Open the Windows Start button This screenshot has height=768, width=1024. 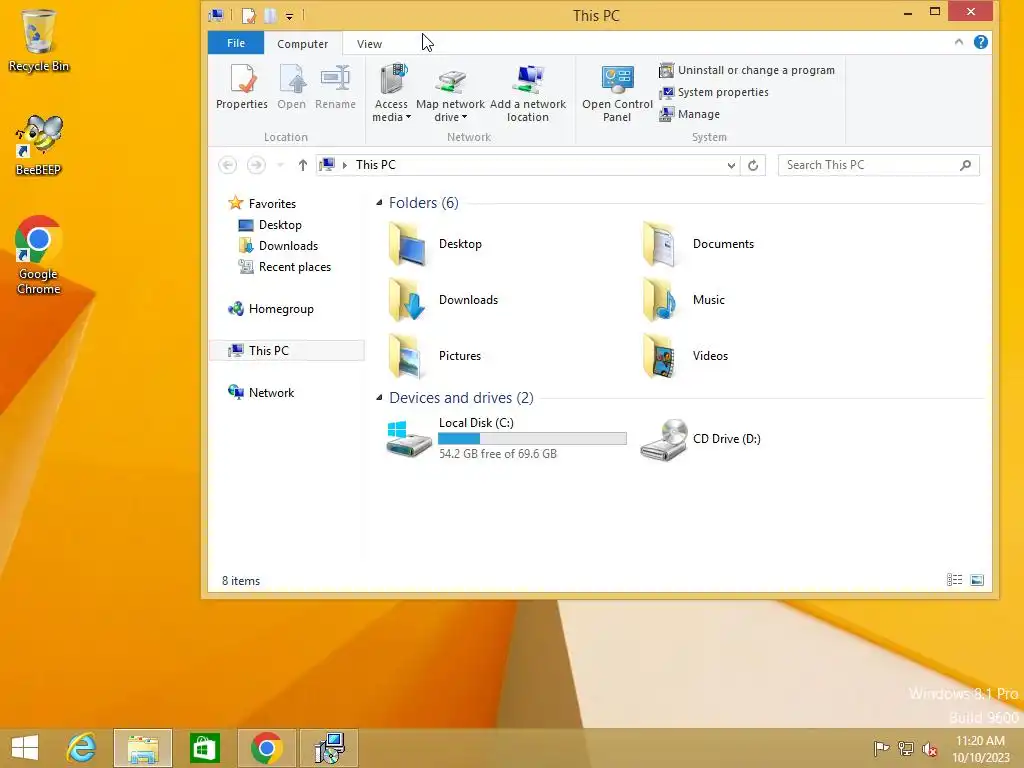pyautogui.click(x=25, y=748)
